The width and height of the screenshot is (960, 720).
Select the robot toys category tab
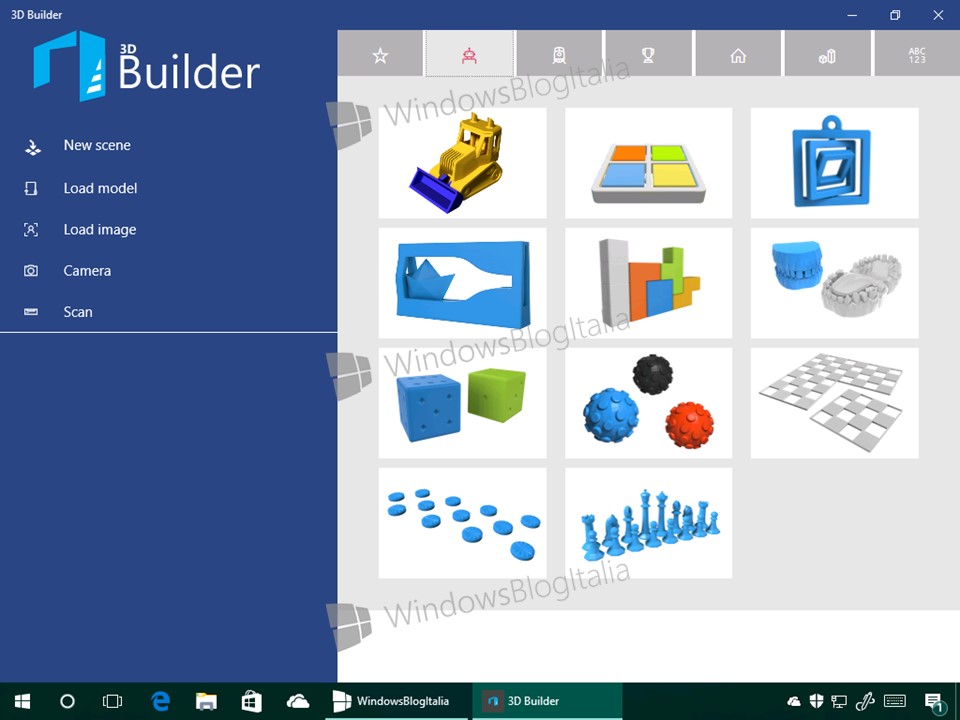point(470,54)
